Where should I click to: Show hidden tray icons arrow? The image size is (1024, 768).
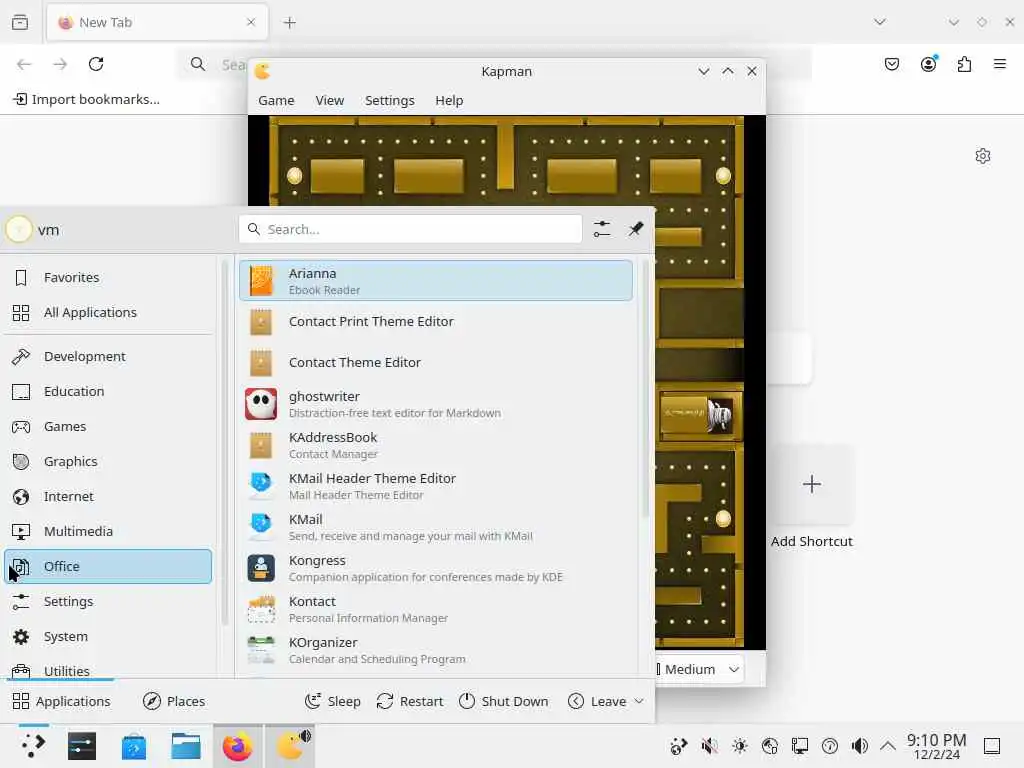click(x=888, y=746)
